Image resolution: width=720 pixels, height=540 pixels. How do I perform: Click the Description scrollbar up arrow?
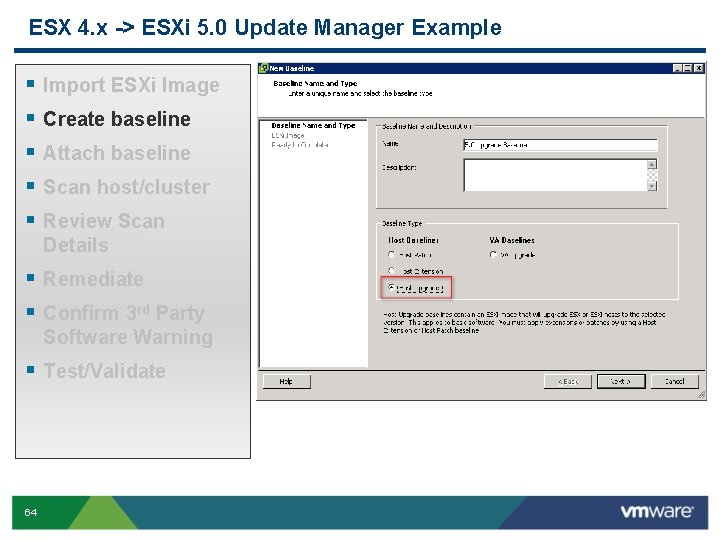point(652,164)
